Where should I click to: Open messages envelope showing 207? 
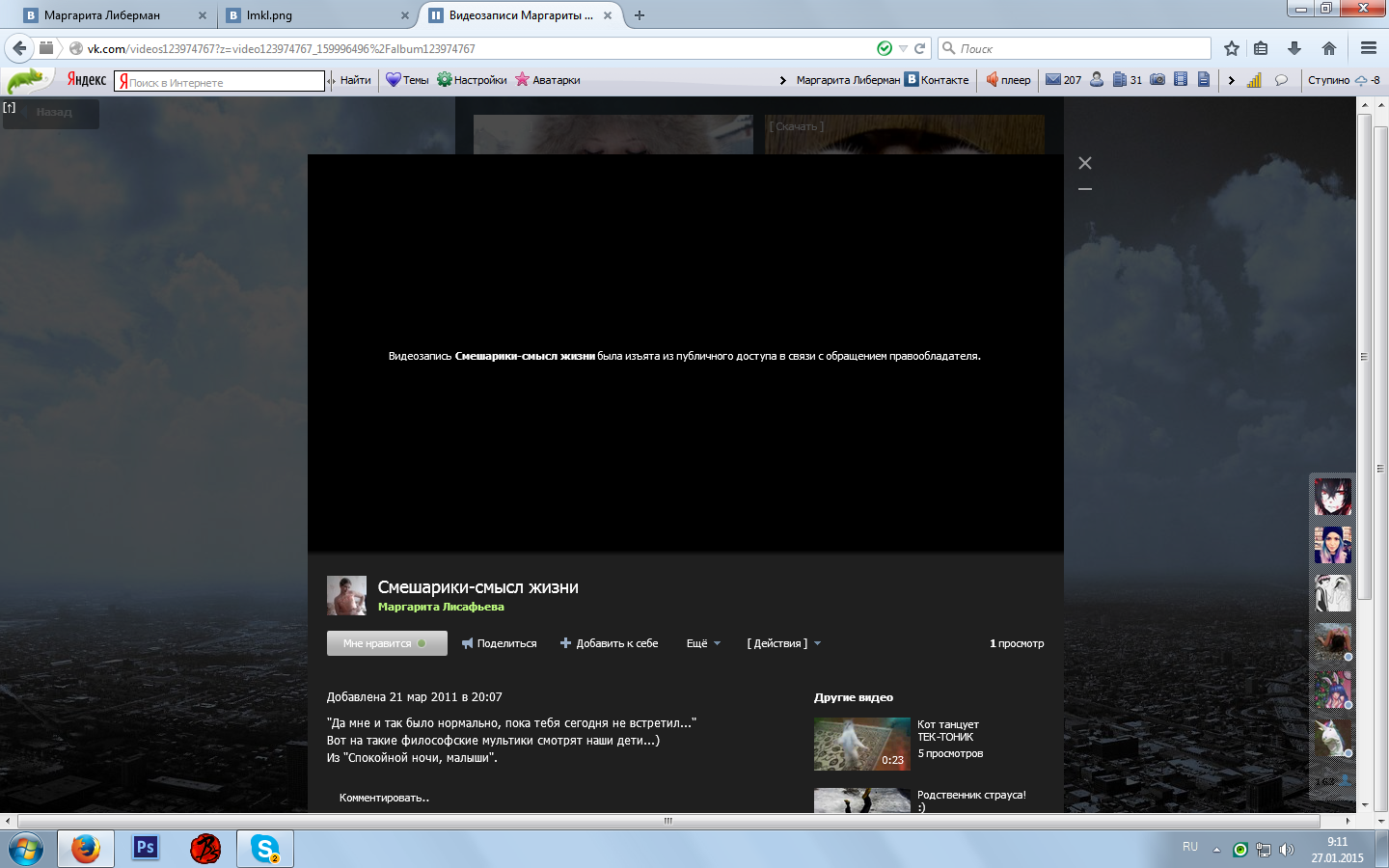(x=1064, y=80)
